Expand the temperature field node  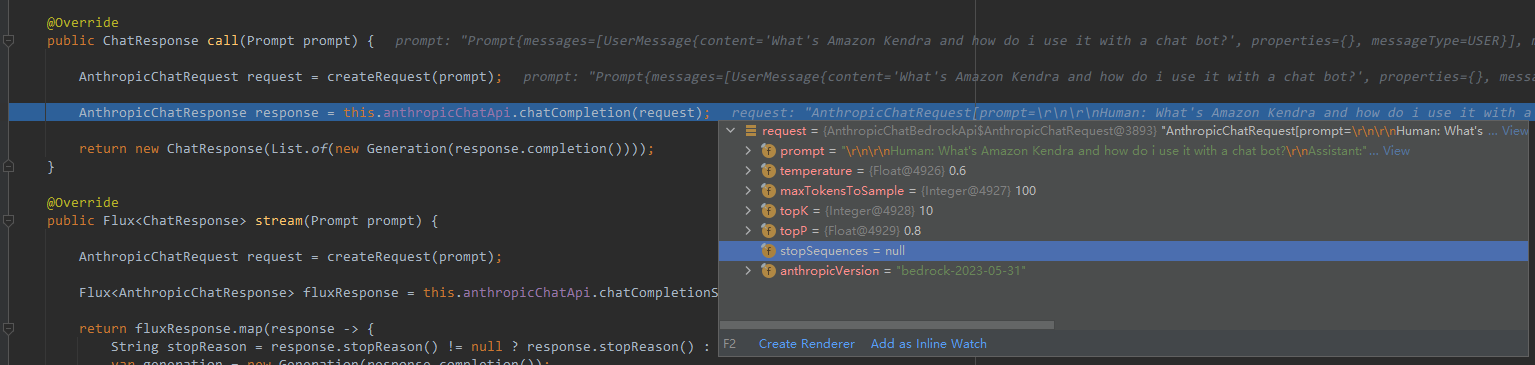(748, 171)
